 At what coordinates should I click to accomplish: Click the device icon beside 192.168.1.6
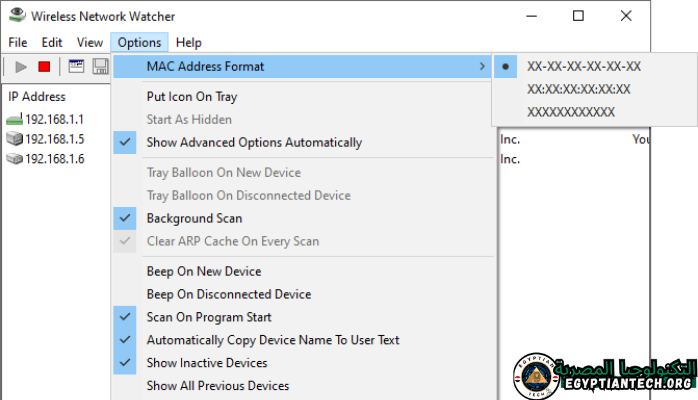[15, 159]
